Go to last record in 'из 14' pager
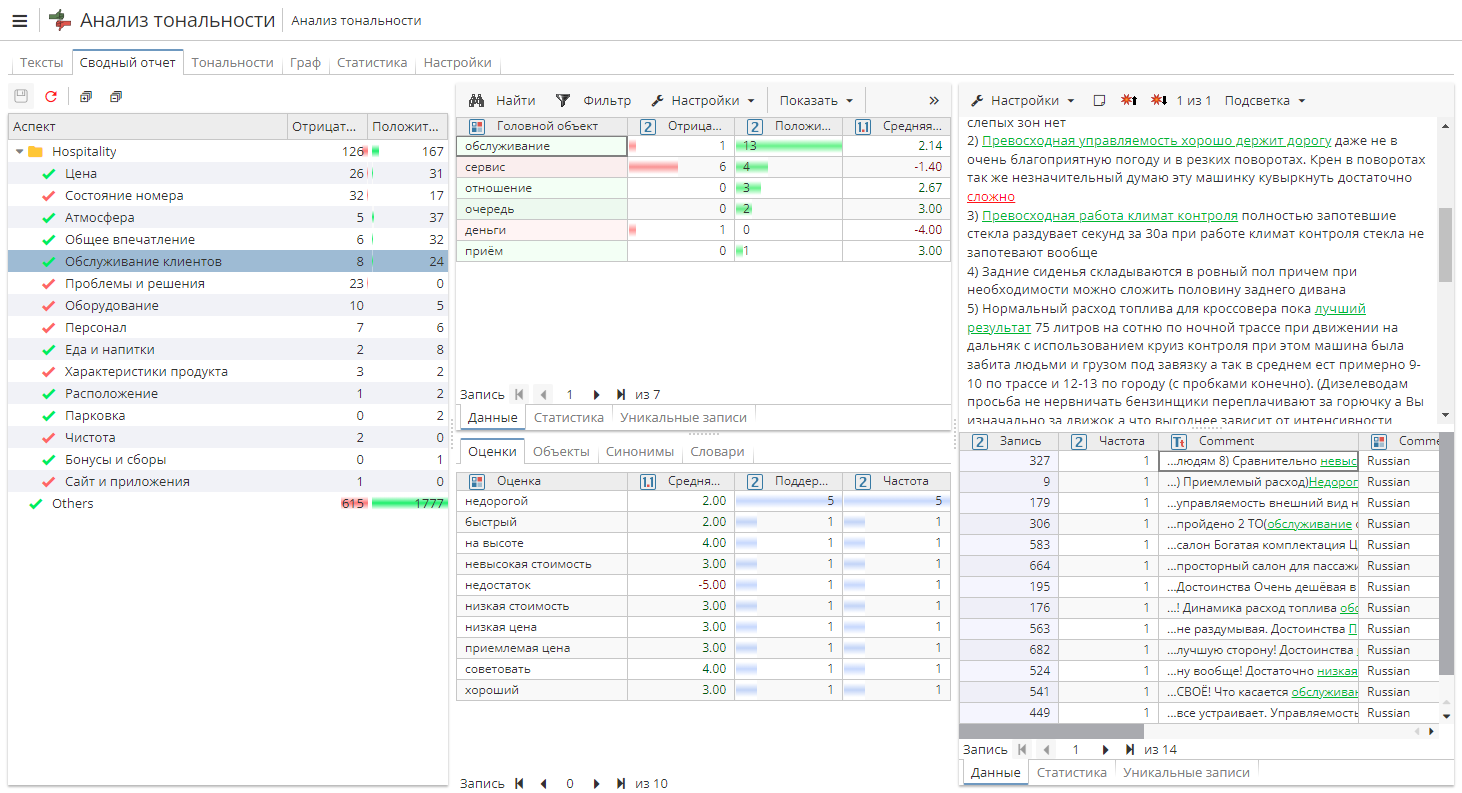The height and width of the screenshot is (793, 1462). 1129,750
